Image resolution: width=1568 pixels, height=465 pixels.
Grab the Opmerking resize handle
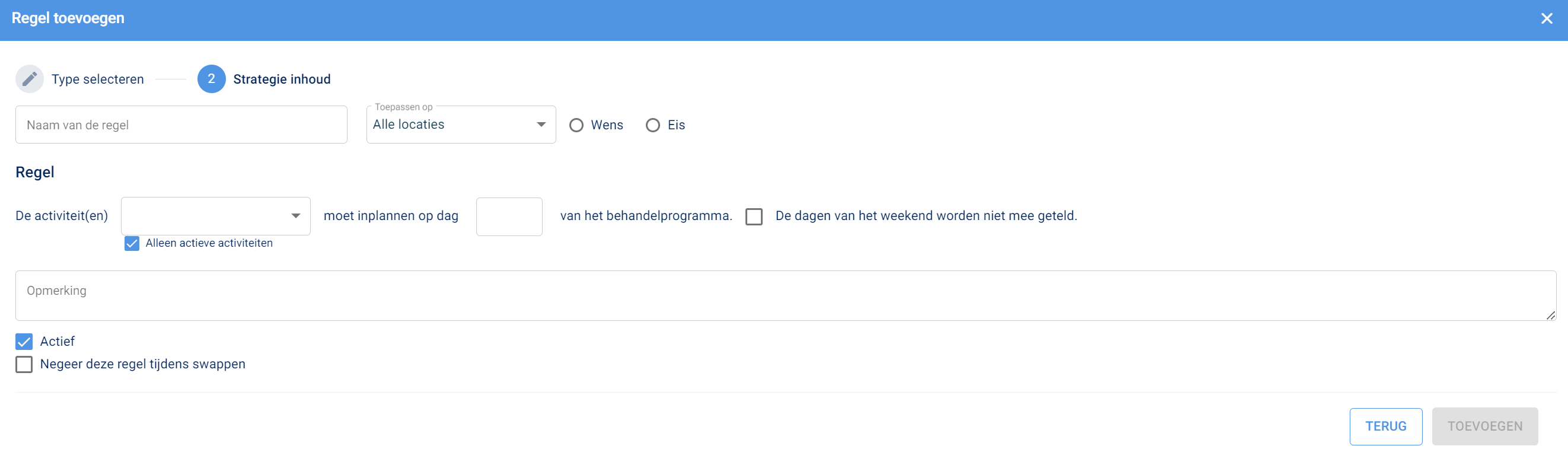click(x=1550, y=316)
